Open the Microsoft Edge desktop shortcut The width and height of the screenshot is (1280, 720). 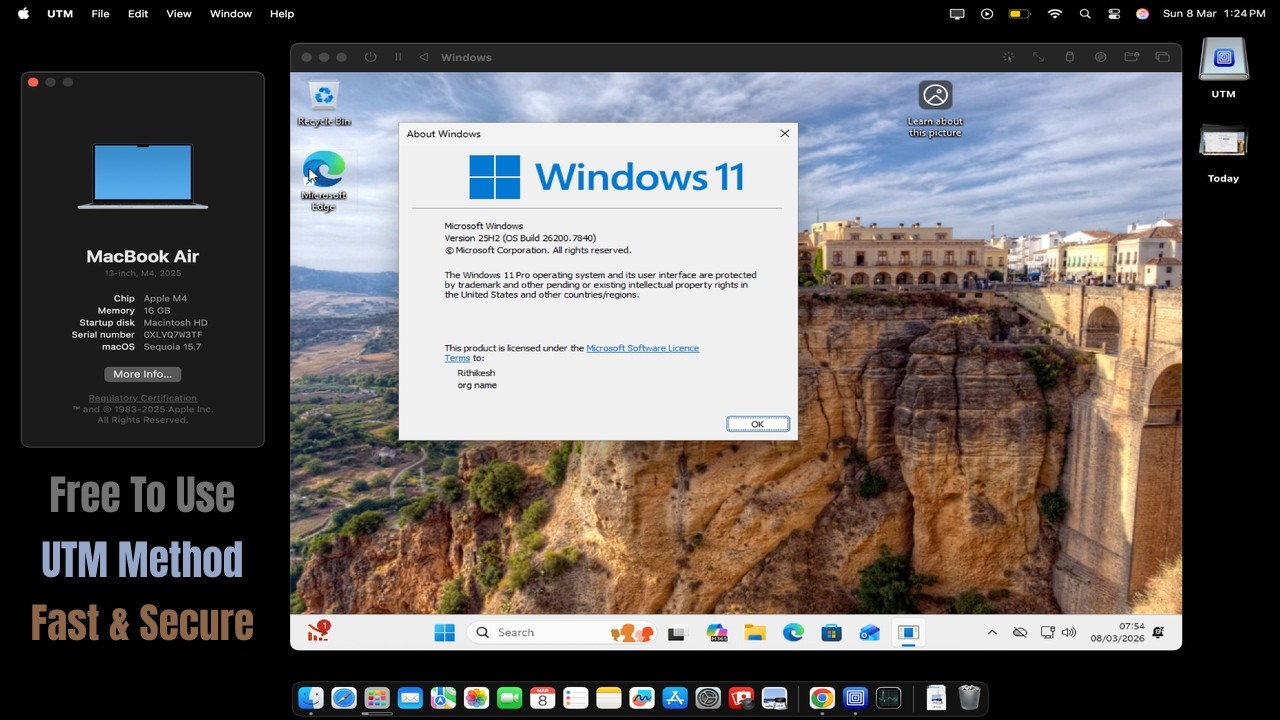point(323,181)
